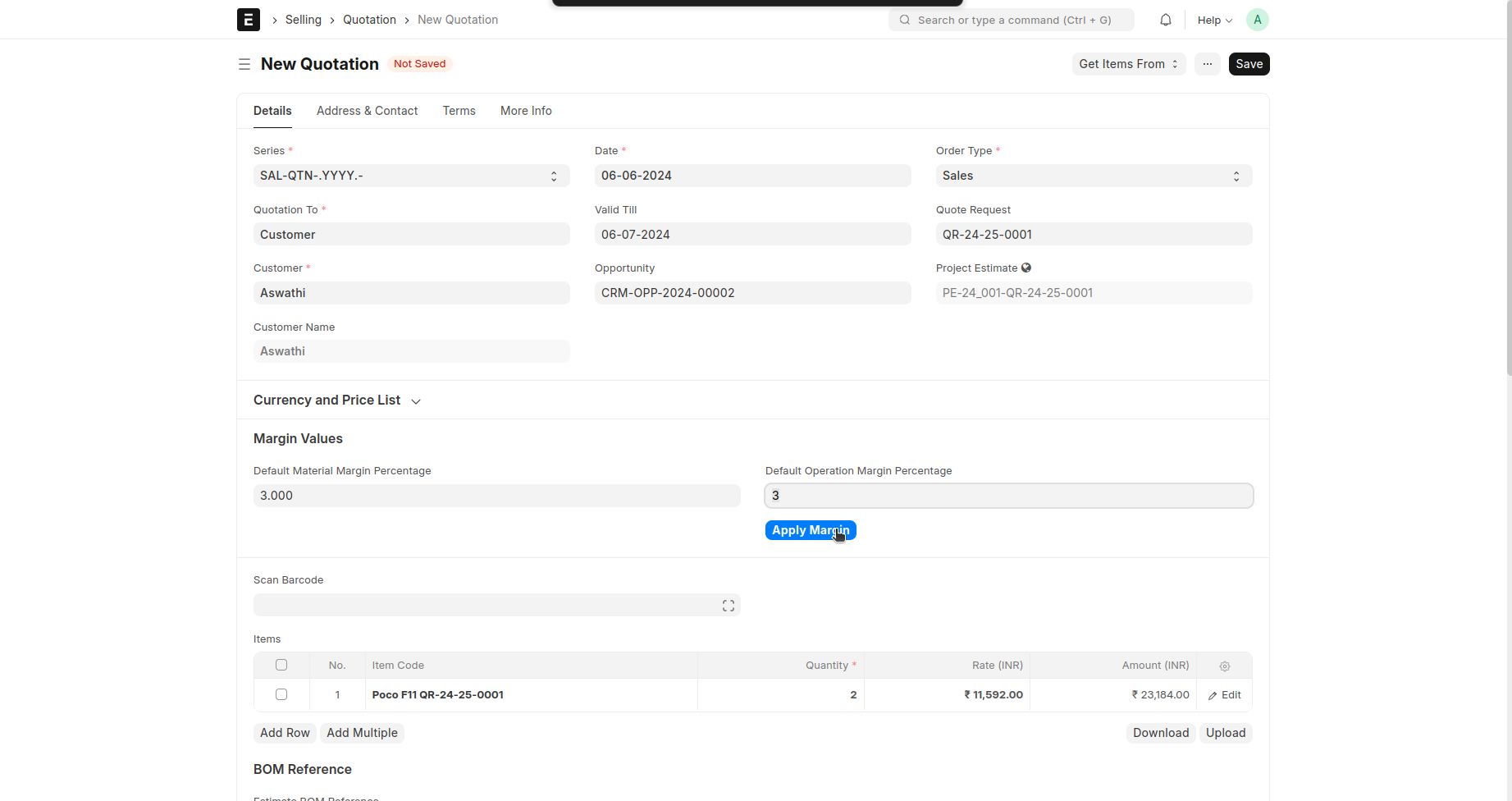Open the Order Type dropdown

pyautogui.click(x=1093, y=176)
